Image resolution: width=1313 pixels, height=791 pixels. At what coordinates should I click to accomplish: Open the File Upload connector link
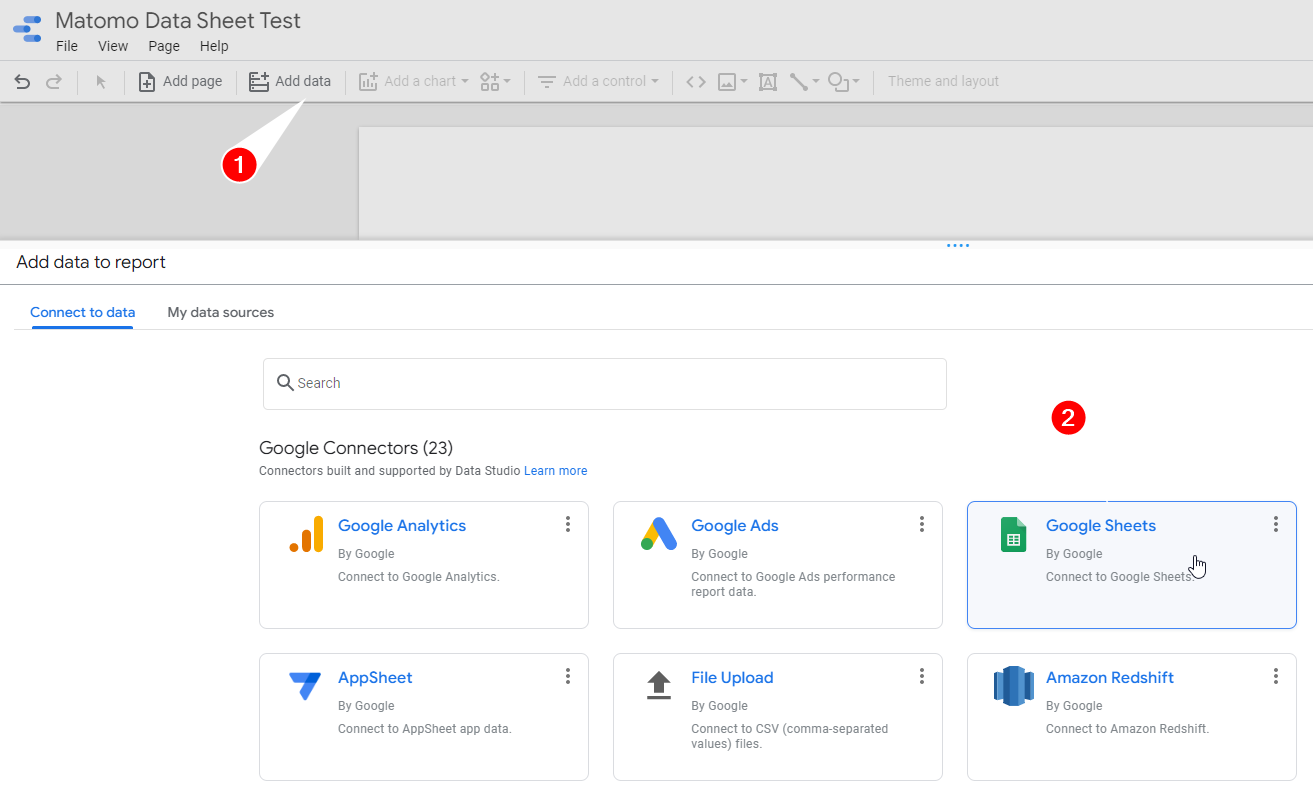732,678
